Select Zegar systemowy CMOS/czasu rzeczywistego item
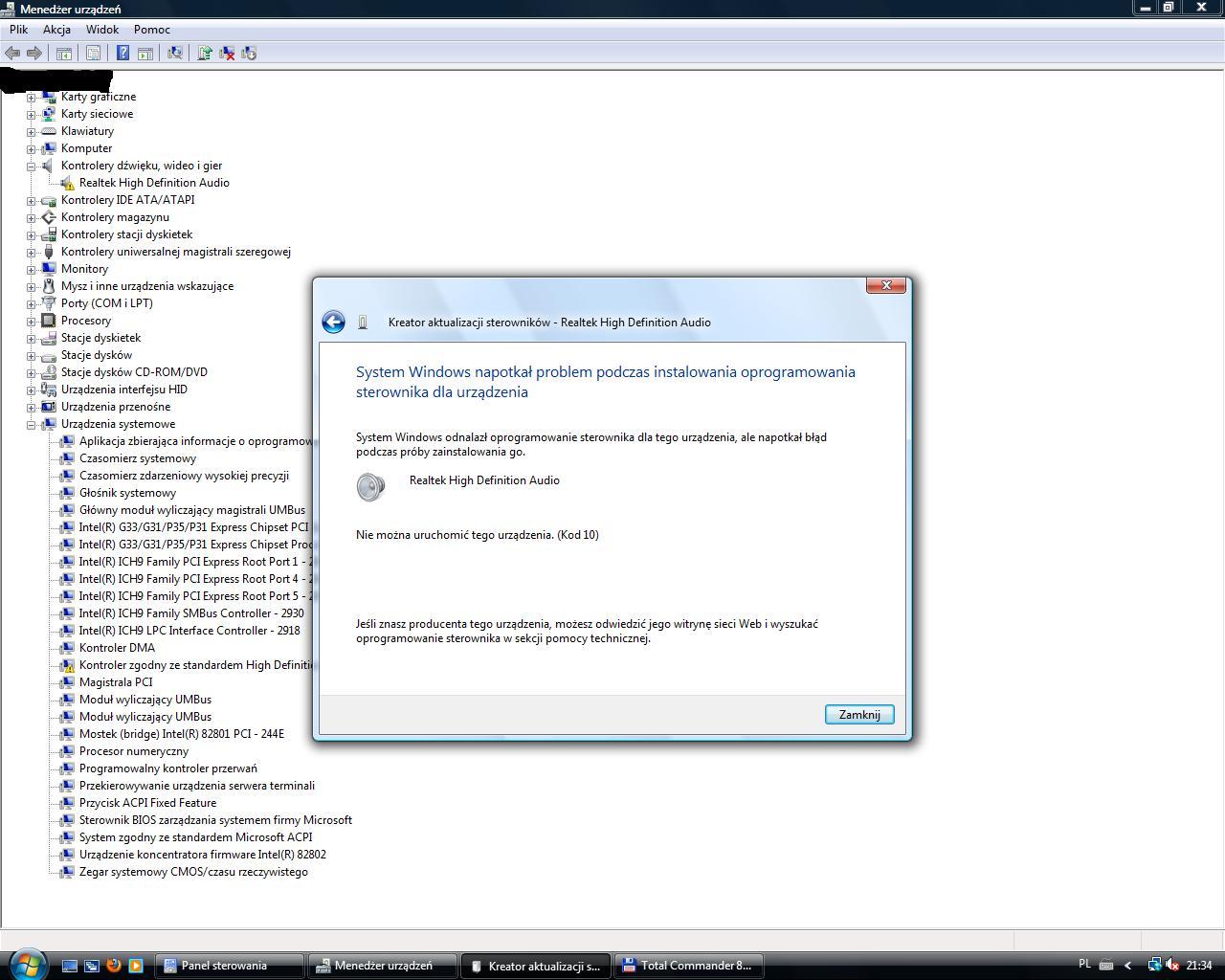The height and width of the screenshot is (980, 1225). (x=193, y=872)
